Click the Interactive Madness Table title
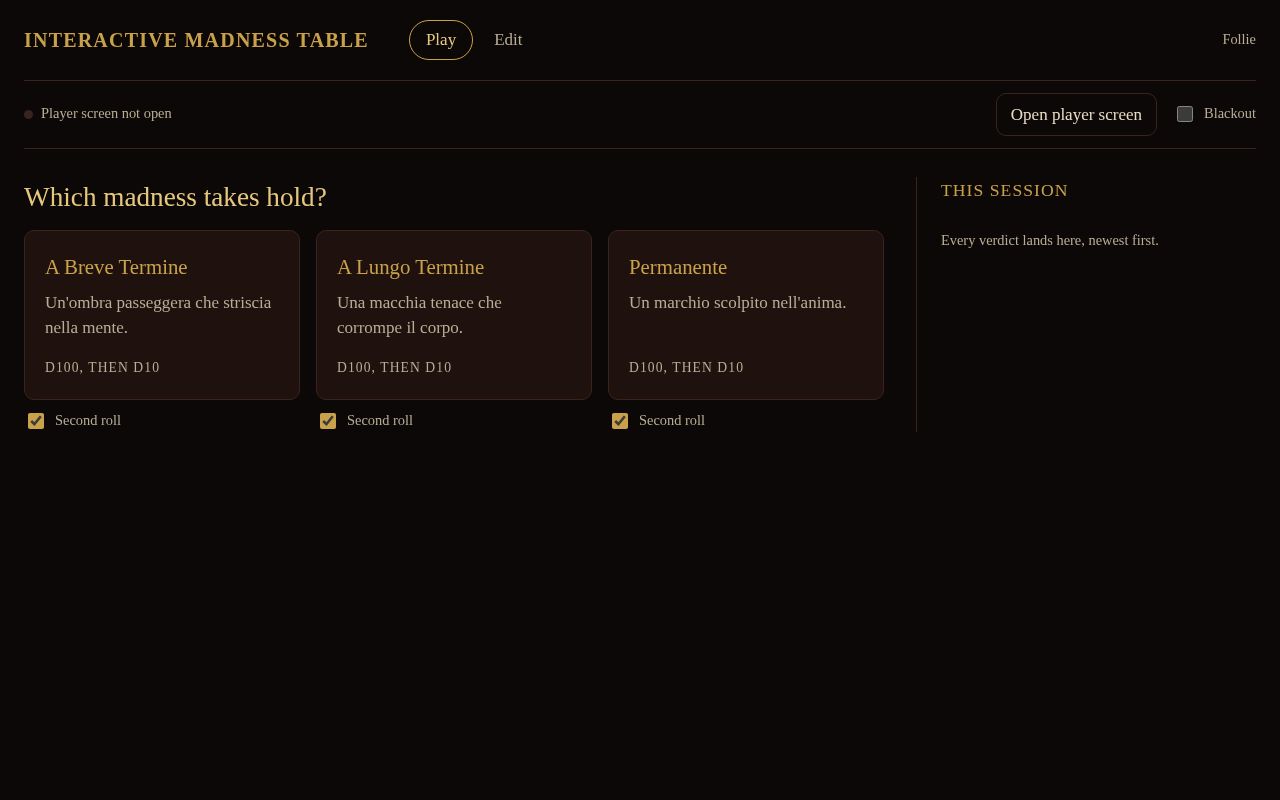The width and height of the screenshot is (1280, 800). 196,40
